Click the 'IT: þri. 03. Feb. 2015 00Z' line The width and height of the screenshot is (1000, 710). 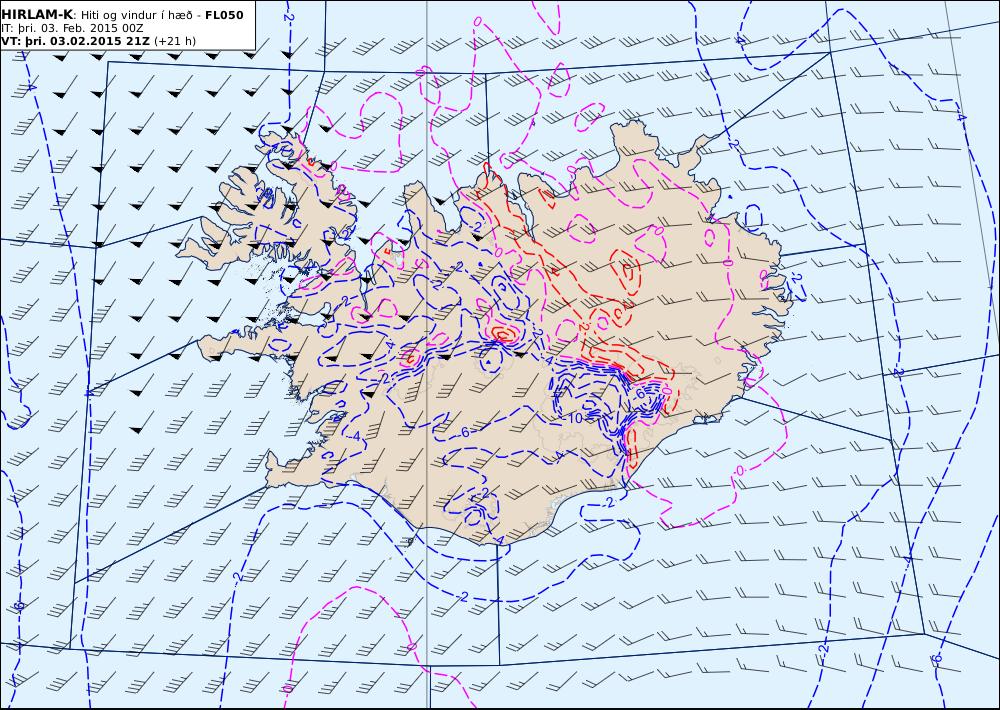point(72,28)
